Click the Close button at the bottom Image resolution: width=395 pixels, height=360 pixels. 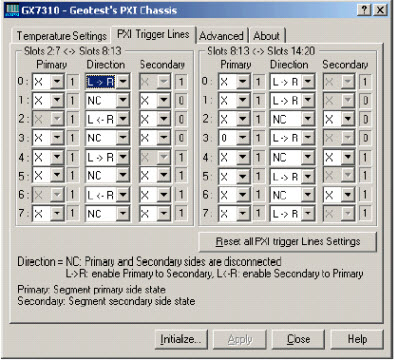(x=298, y=339)
